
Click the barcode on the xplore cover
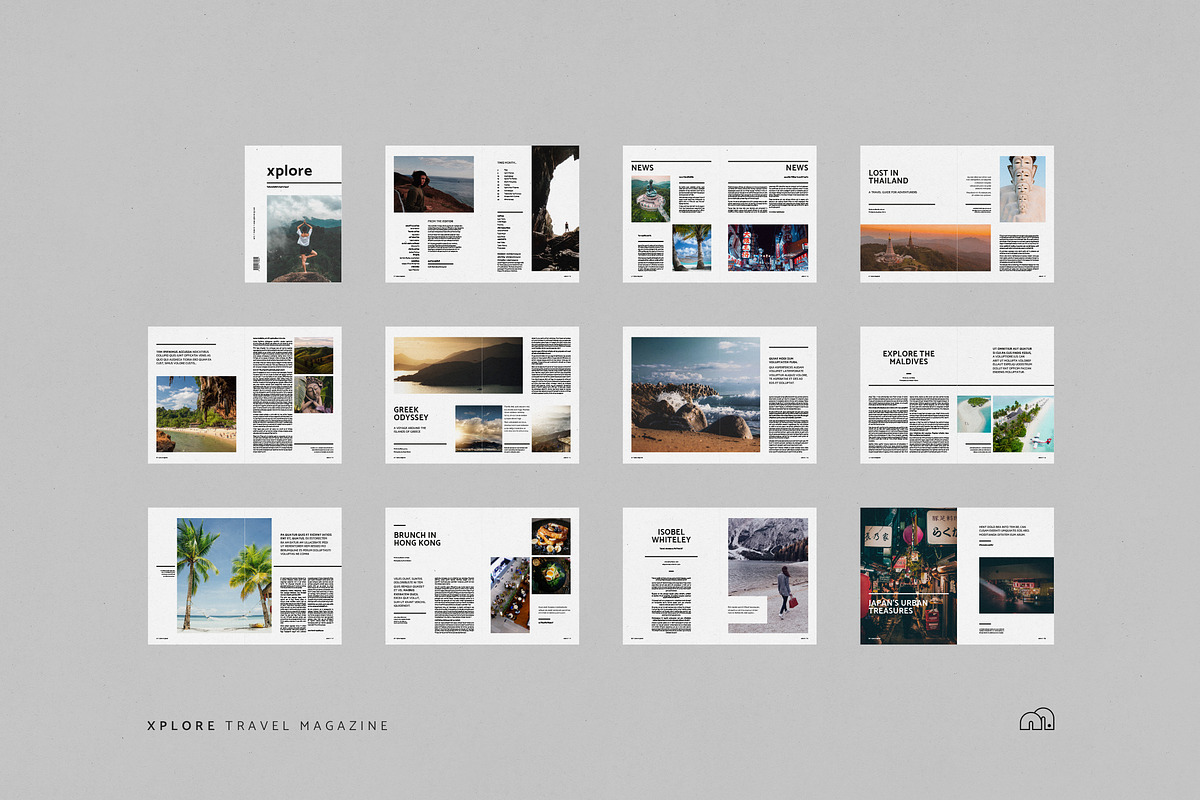click(x=256, y=264)
